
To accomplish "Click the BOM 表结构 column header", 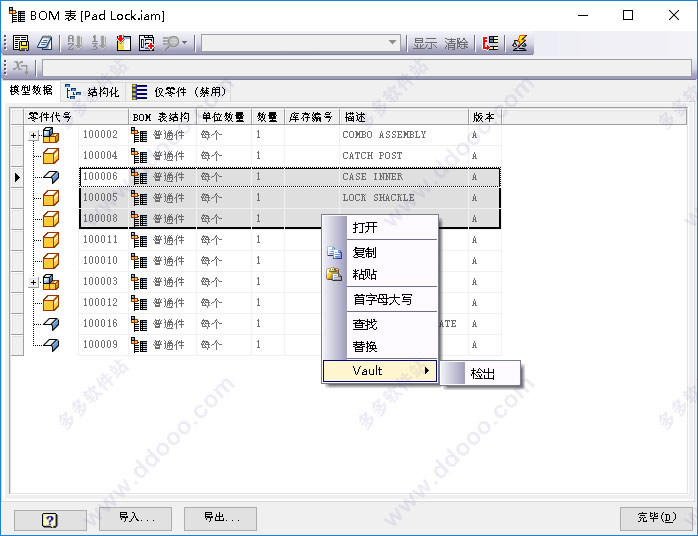I will (162, 117).
